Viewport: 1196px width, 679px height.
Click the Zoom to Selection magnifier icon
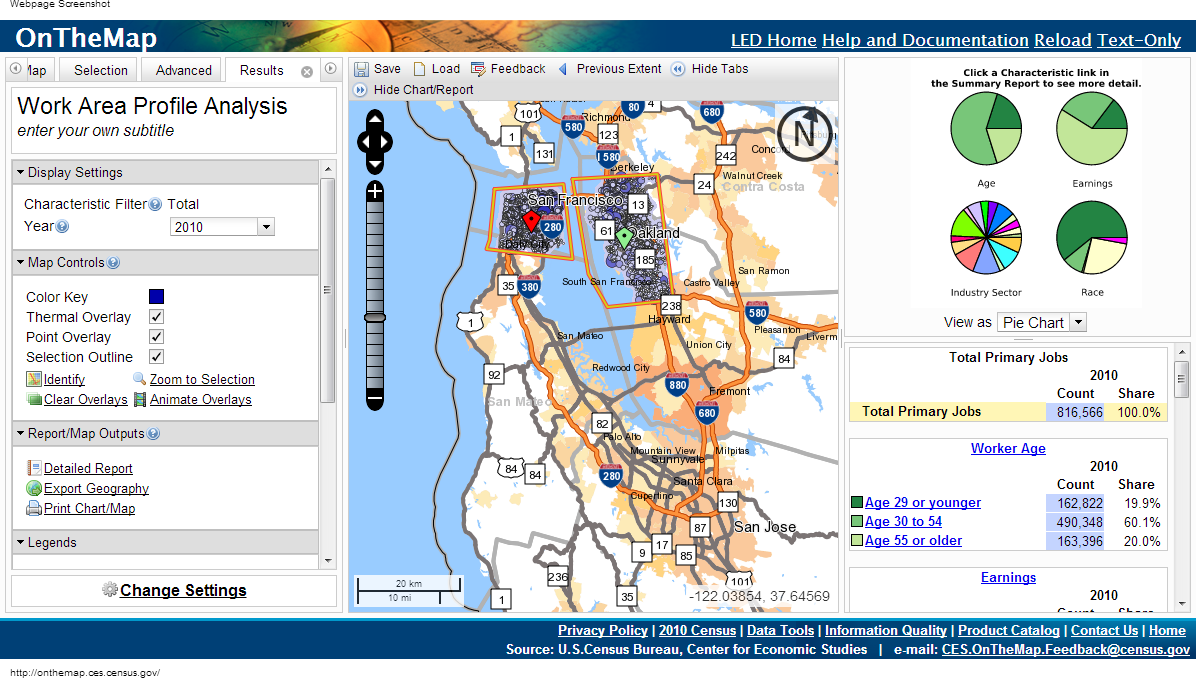[139, 379]
